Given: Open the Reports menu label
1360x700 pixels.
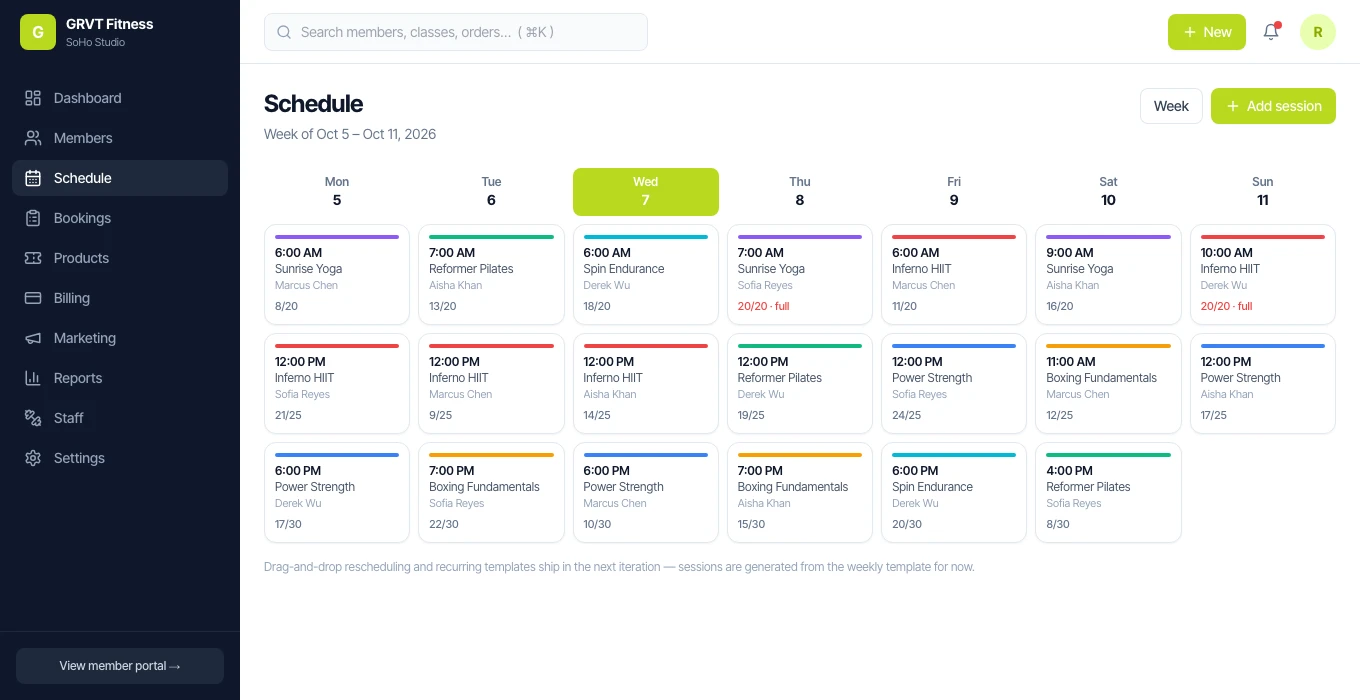Looking at the screenshot, I should point(78,378).
